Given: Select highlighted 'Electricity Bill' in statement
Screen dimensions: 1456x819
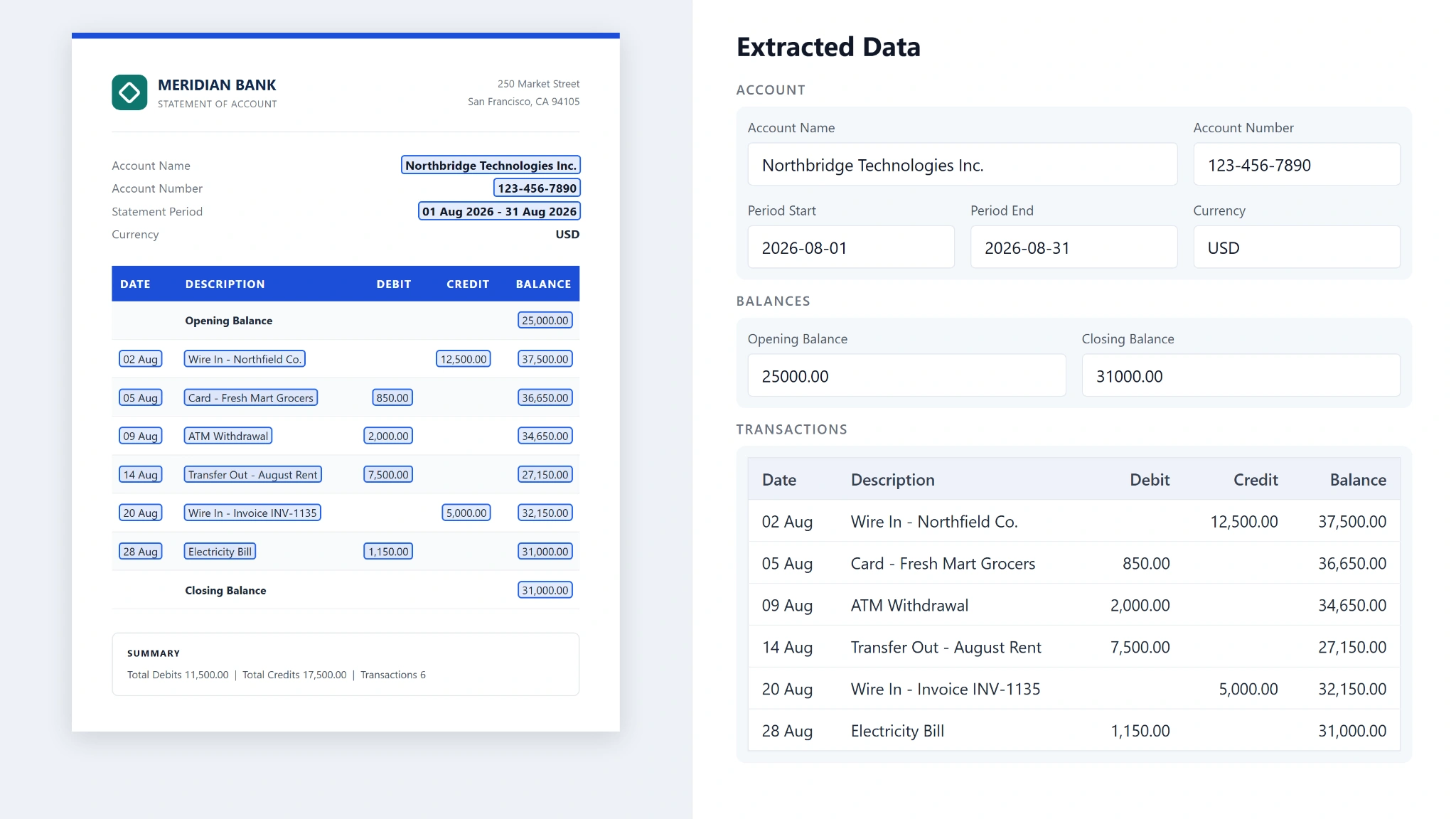Looking at the screenshot, I should point(220,551).
